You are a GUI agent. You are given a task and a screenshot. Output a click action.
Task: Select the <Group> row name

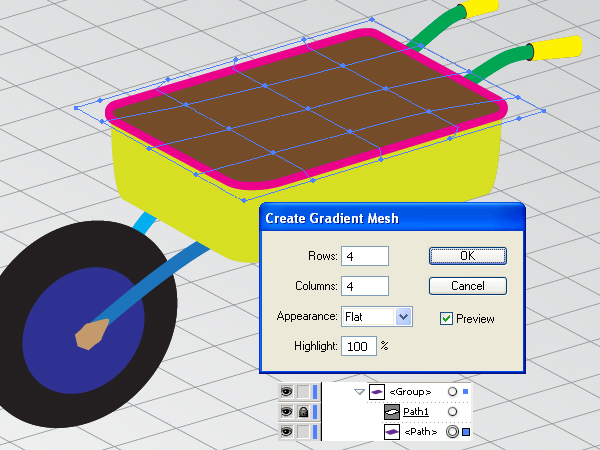click(x=410, y=392)
